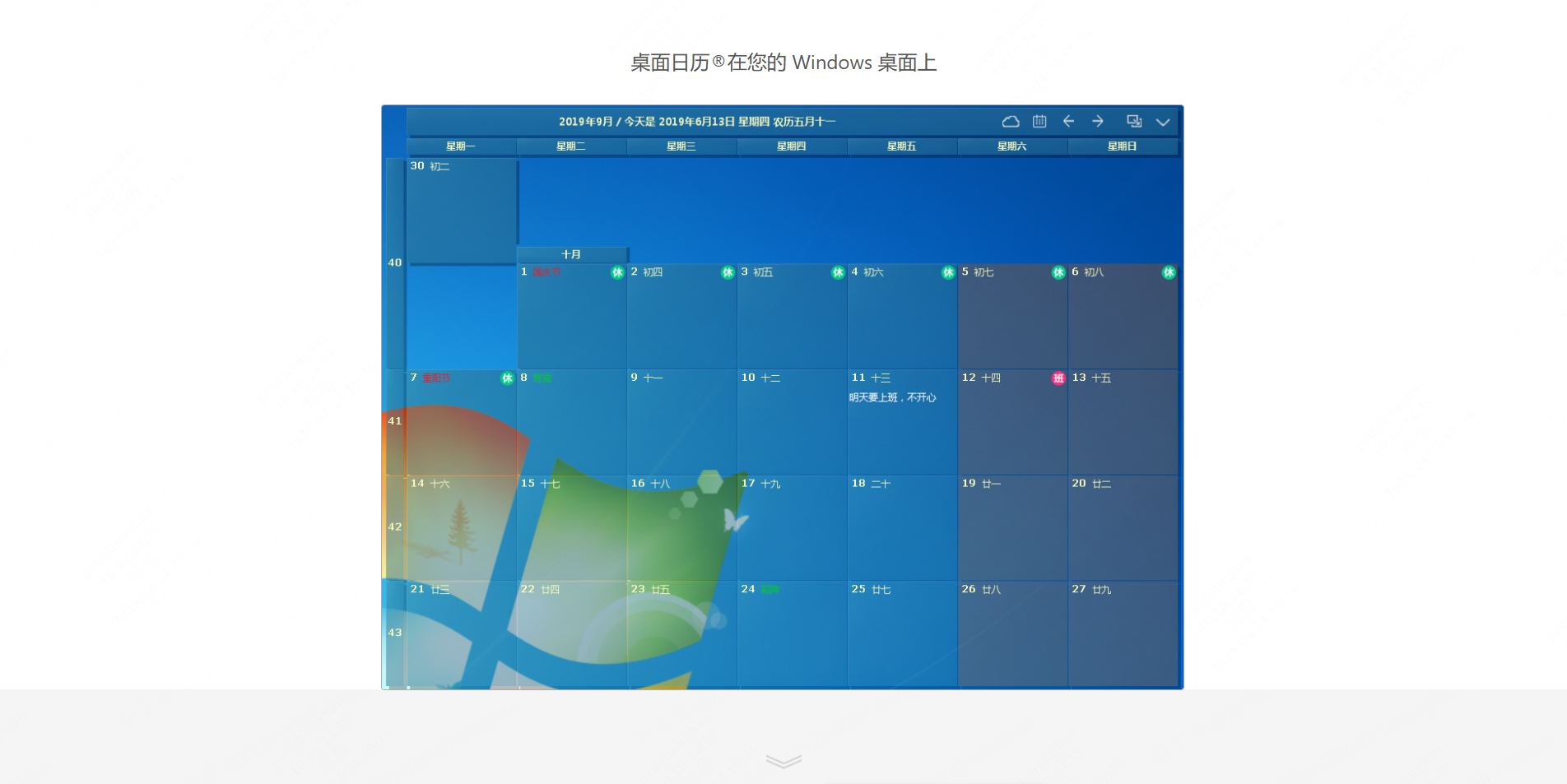Select week number 42
The image size is (1567, 784).
pyautogui.click(x=395, y=527)
